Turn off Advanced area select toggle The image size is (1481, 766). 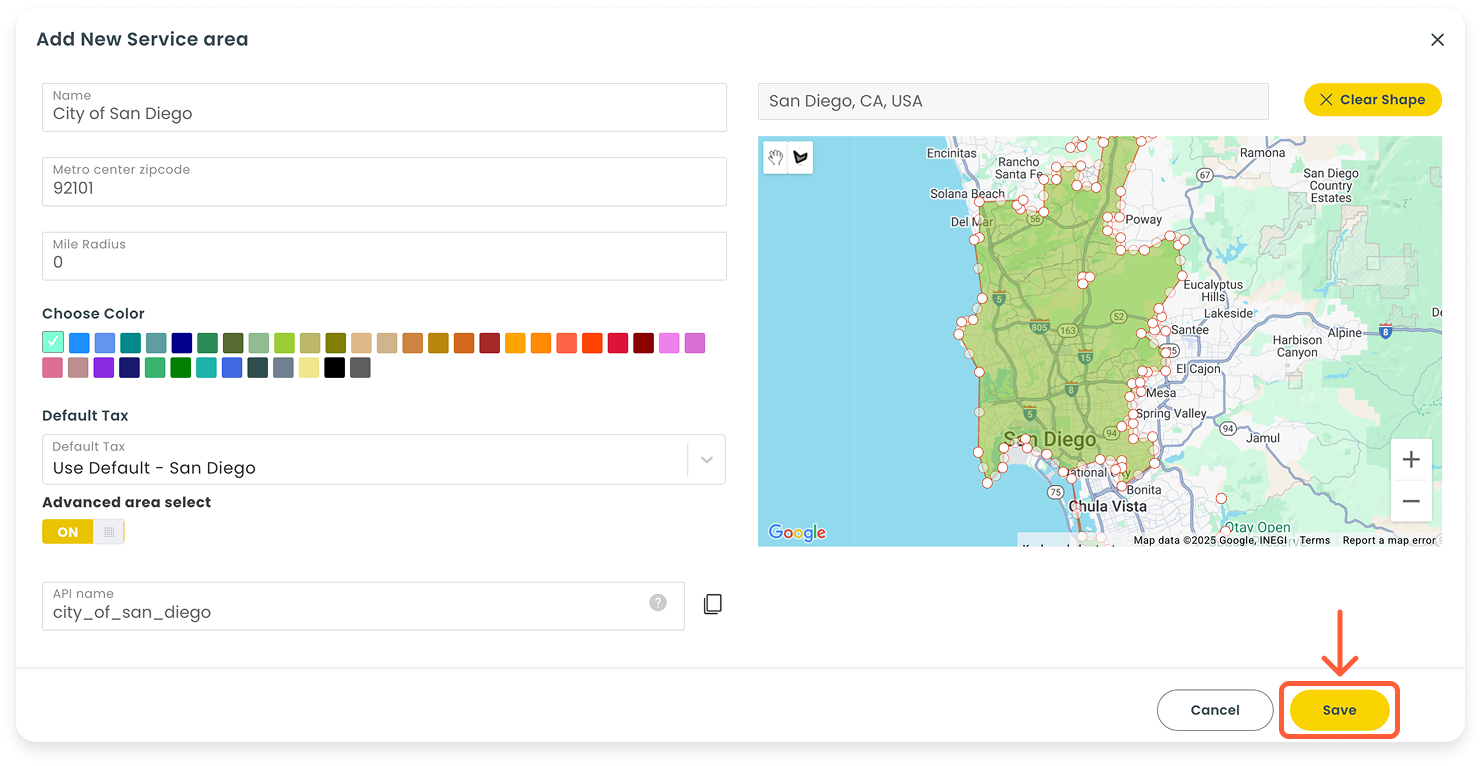[83, 532]
